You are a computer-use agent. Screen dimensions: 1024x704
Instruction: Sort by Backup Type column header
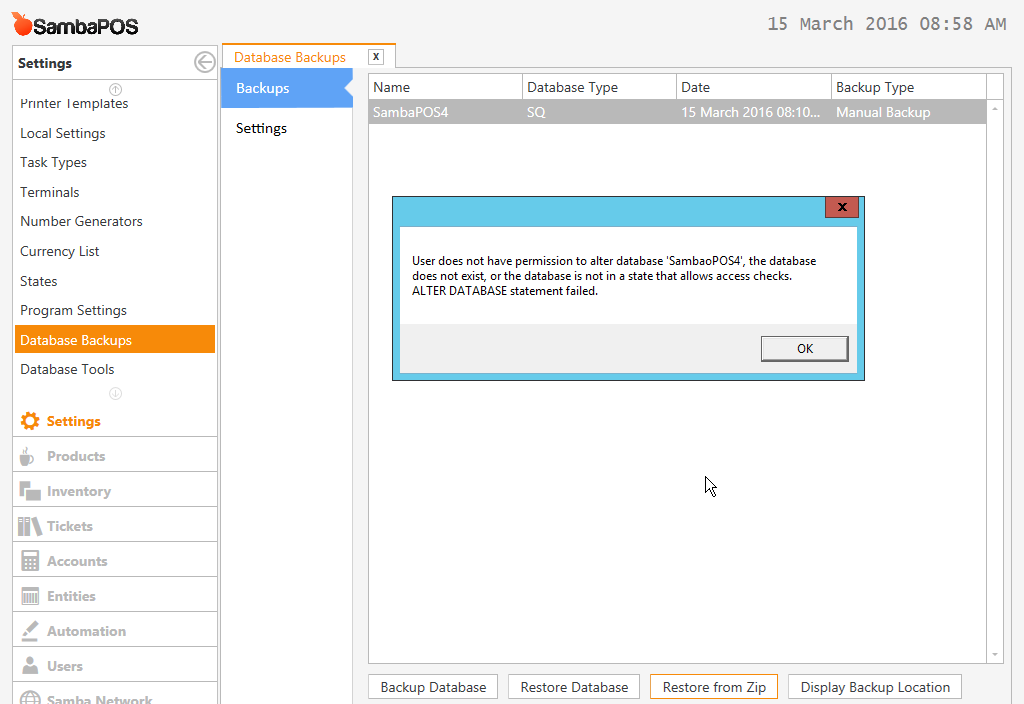tap(908, 87)
